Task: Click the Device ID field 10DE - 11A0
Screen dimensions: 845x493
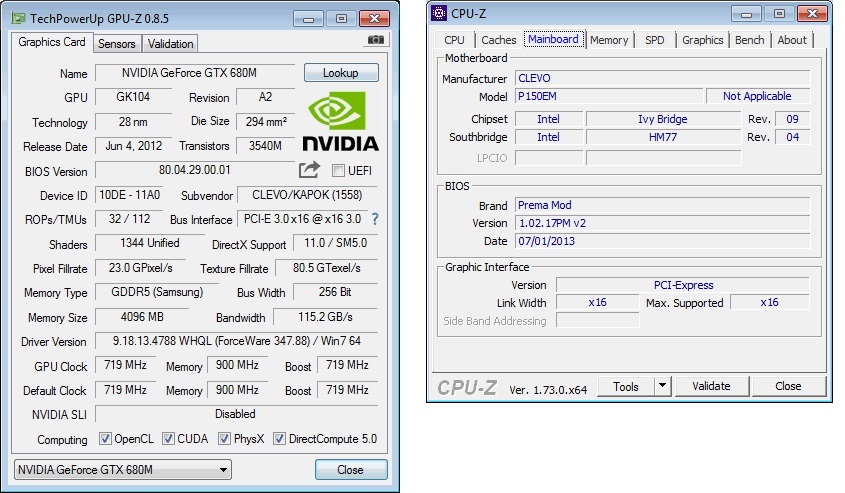Action: 130,195
